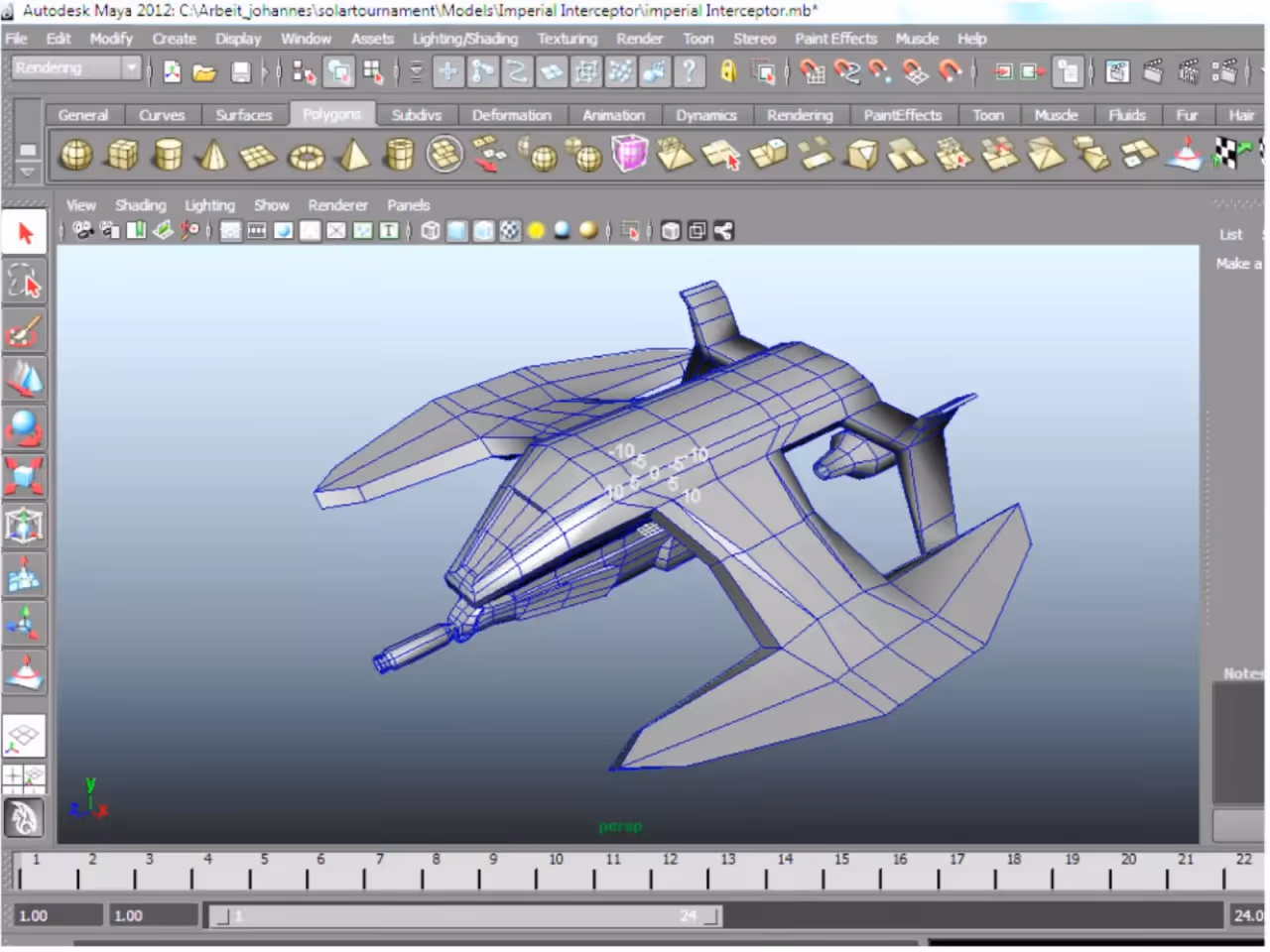The image size is (1270, 952).
Task: Toggle wireframe display in viewport toolbar
Action: click(x=431, y=231)
